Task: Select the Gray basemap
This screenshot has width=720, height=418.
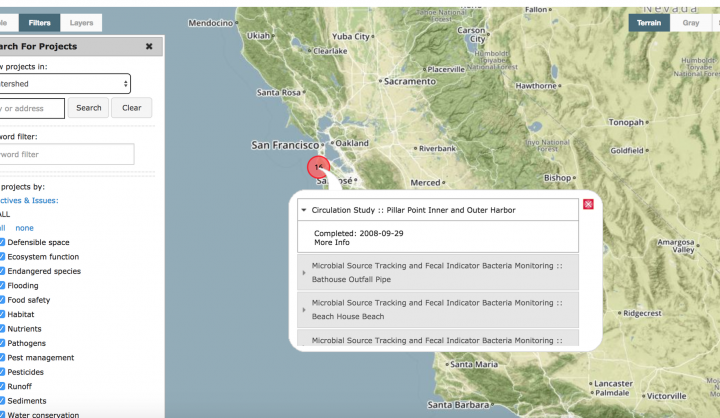Action: [x=691, y=23]
